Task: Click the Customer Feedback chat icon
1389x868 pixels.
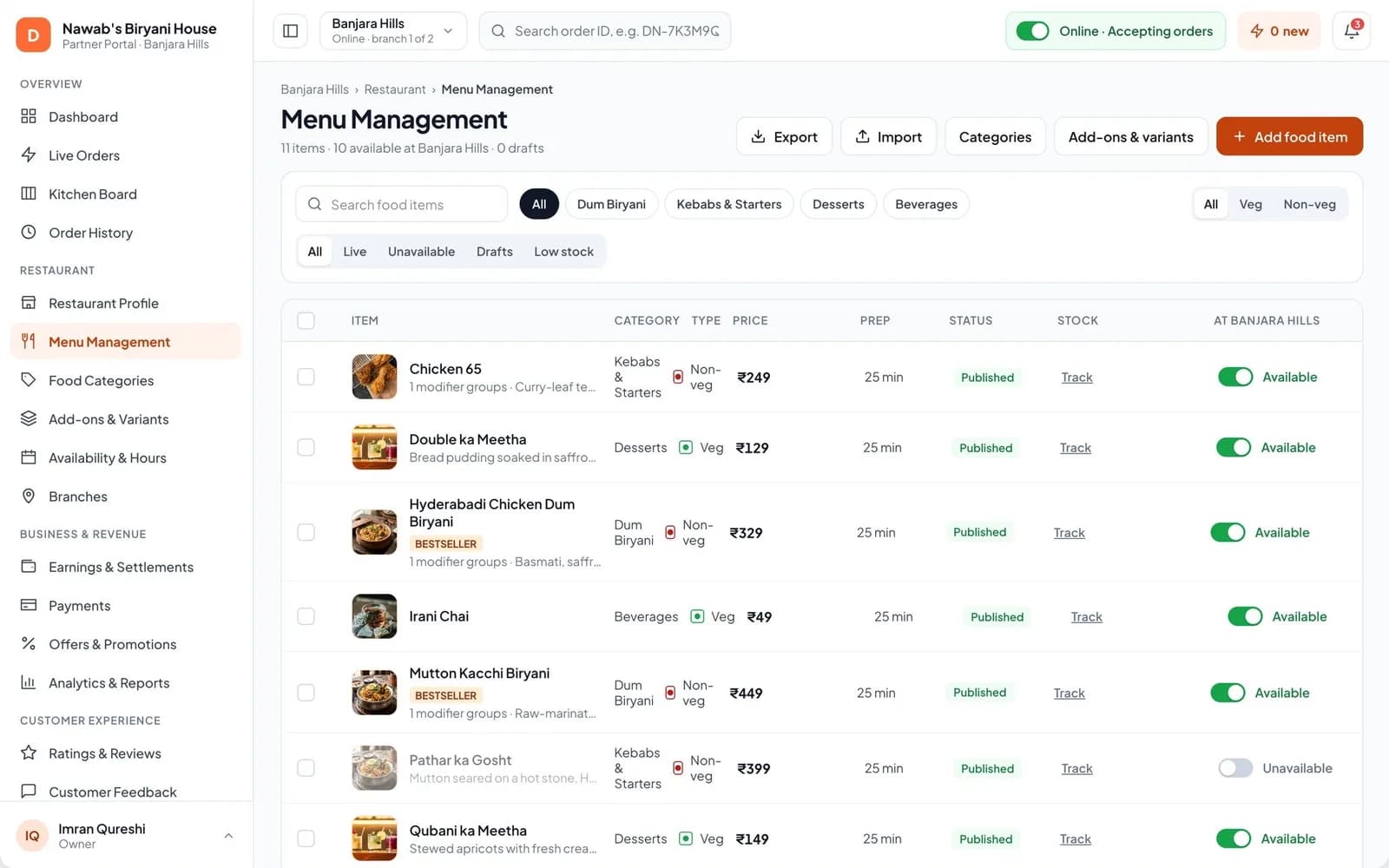Action: (x=29, y=791)
